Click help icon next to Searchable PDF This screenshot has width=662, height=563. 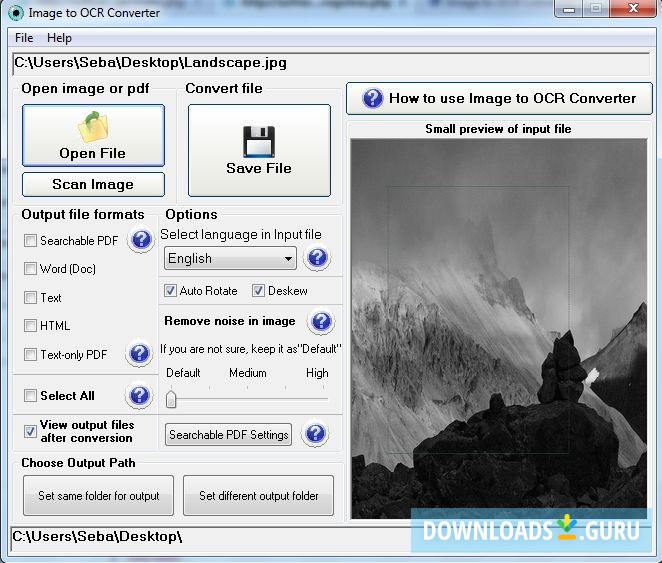[x=141, y=240]
